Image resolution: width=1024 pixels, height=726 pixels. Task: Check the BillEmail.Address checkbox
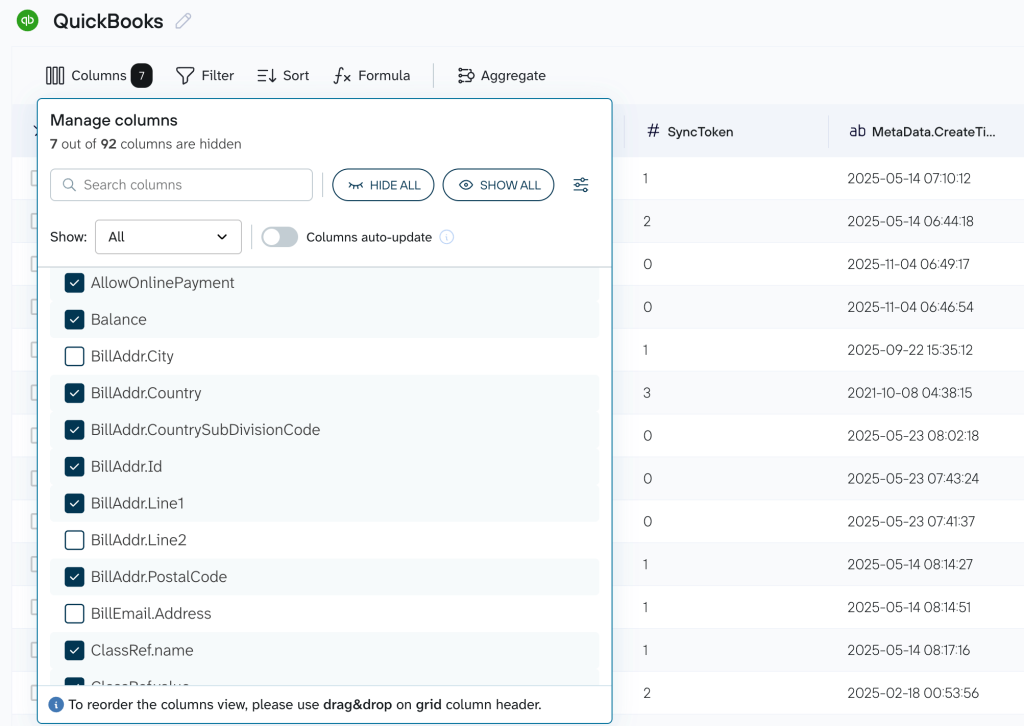coord(74,613)
